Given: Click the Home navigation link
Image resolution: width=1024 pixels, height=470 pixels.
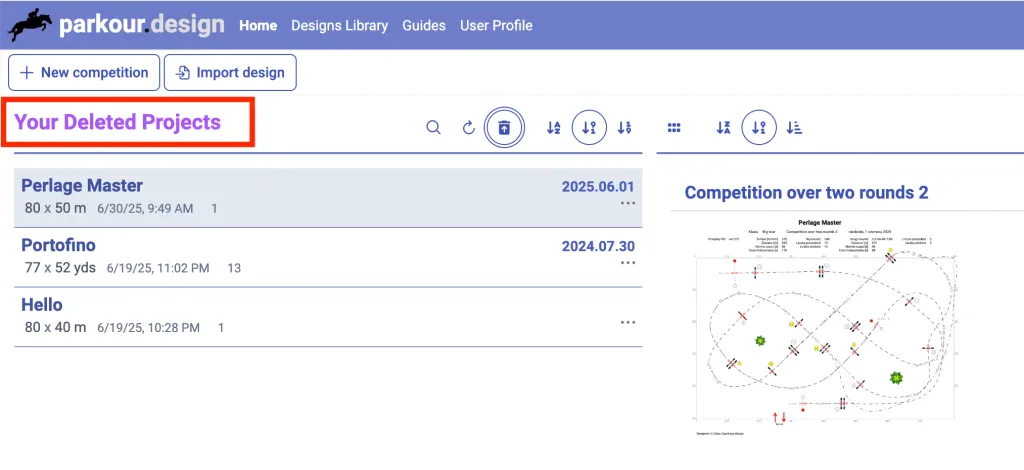Looking at the screenshot, I should pyautogui.click(x=258, y=25).
